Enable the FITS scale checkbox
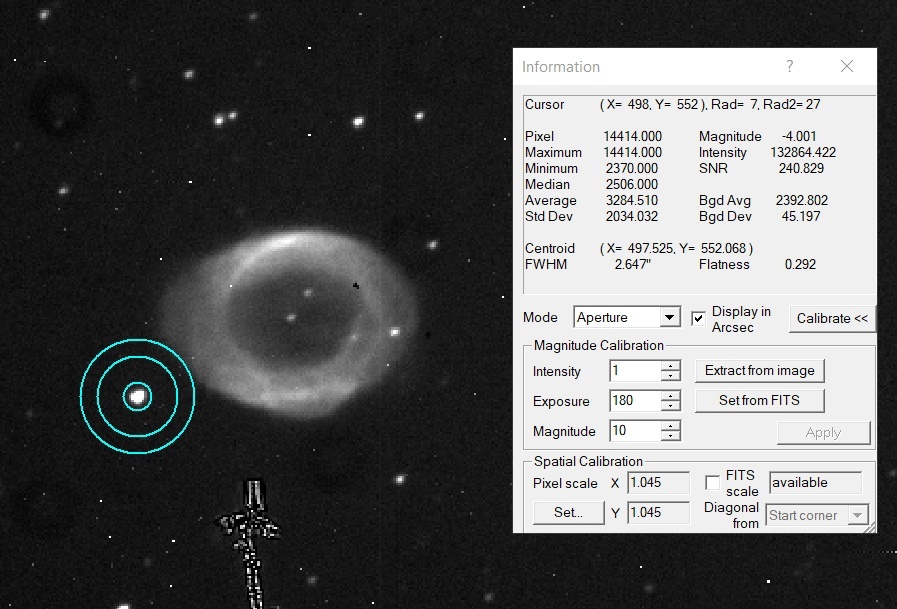 click(712, 483)
